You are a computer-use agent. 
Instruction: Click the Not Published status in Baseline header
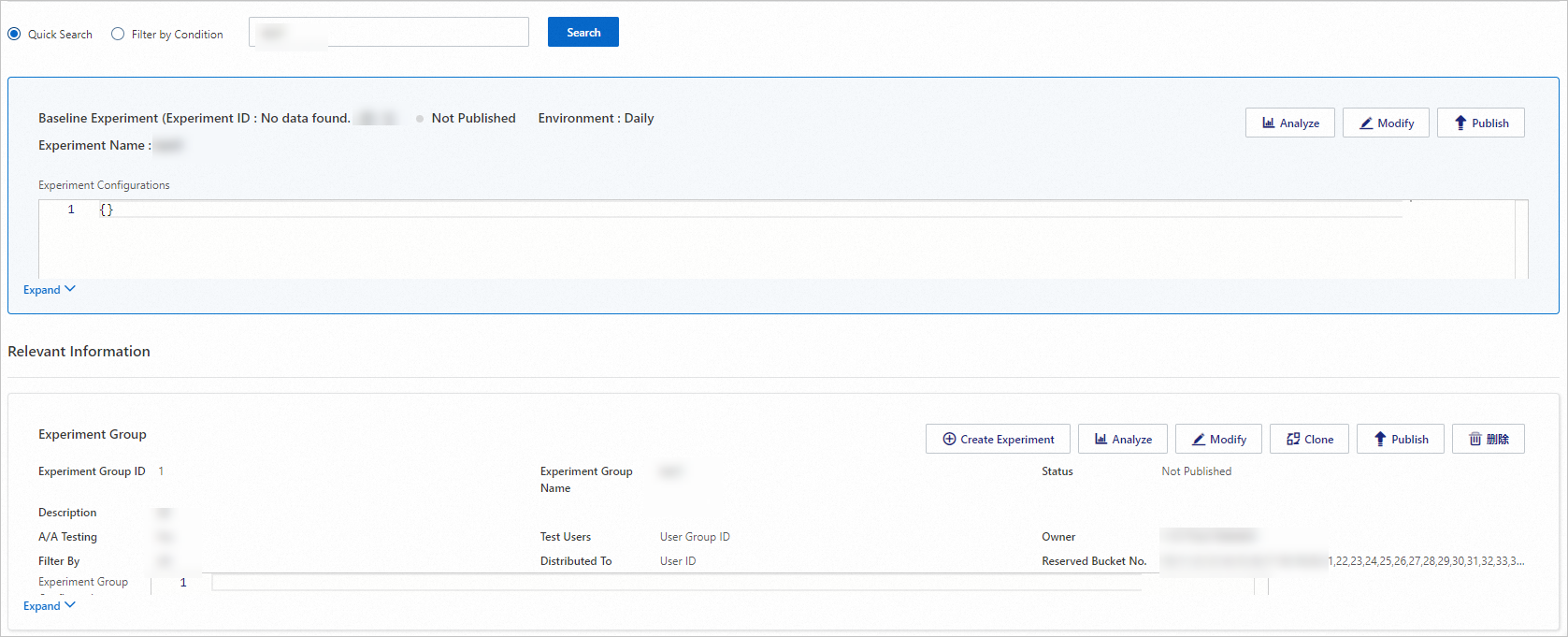coord(472,119)
